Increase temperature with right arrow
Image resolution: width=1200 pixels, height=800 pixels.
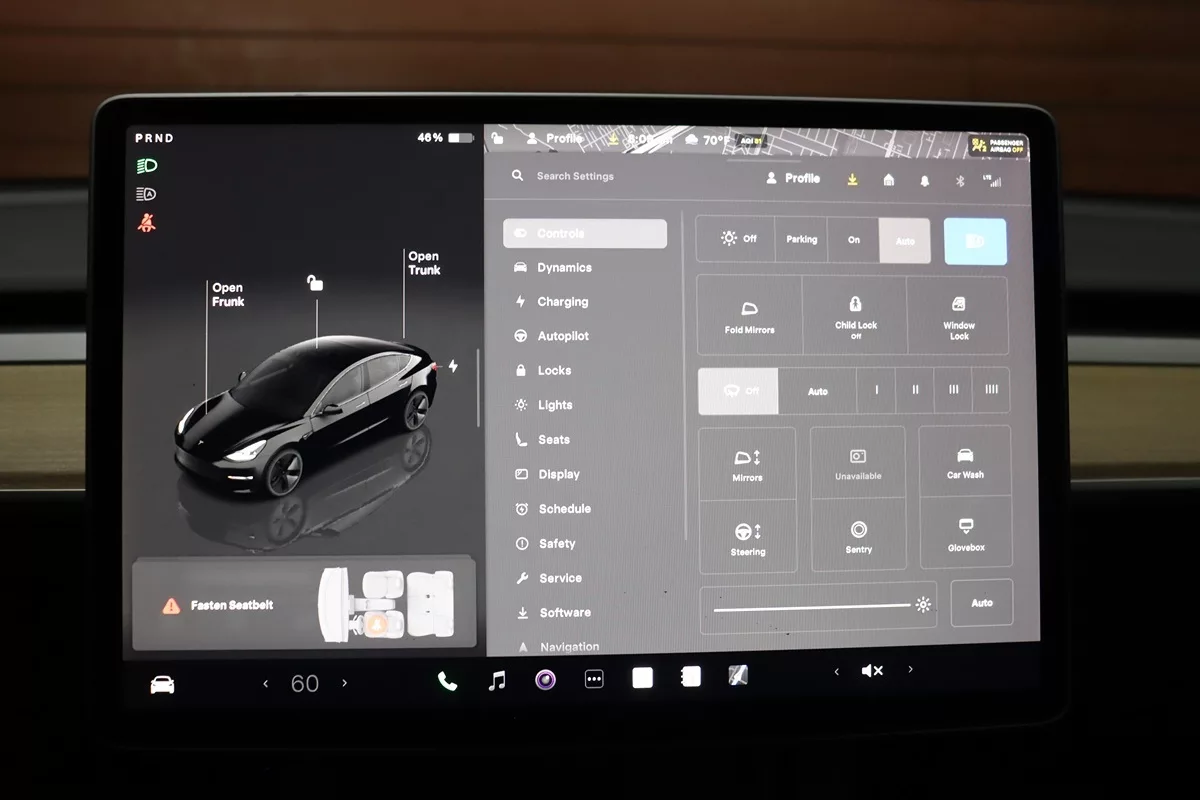point(345,684)
